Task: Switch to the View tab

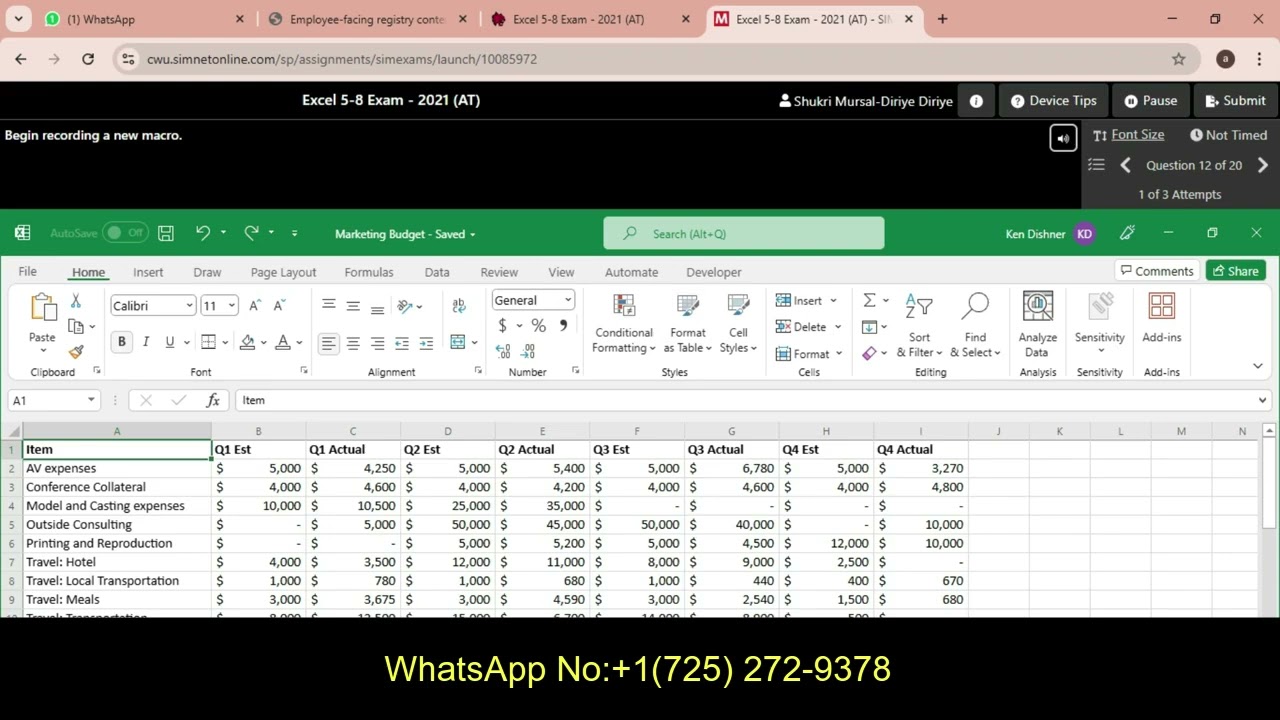Action: [x=561, y=272]
